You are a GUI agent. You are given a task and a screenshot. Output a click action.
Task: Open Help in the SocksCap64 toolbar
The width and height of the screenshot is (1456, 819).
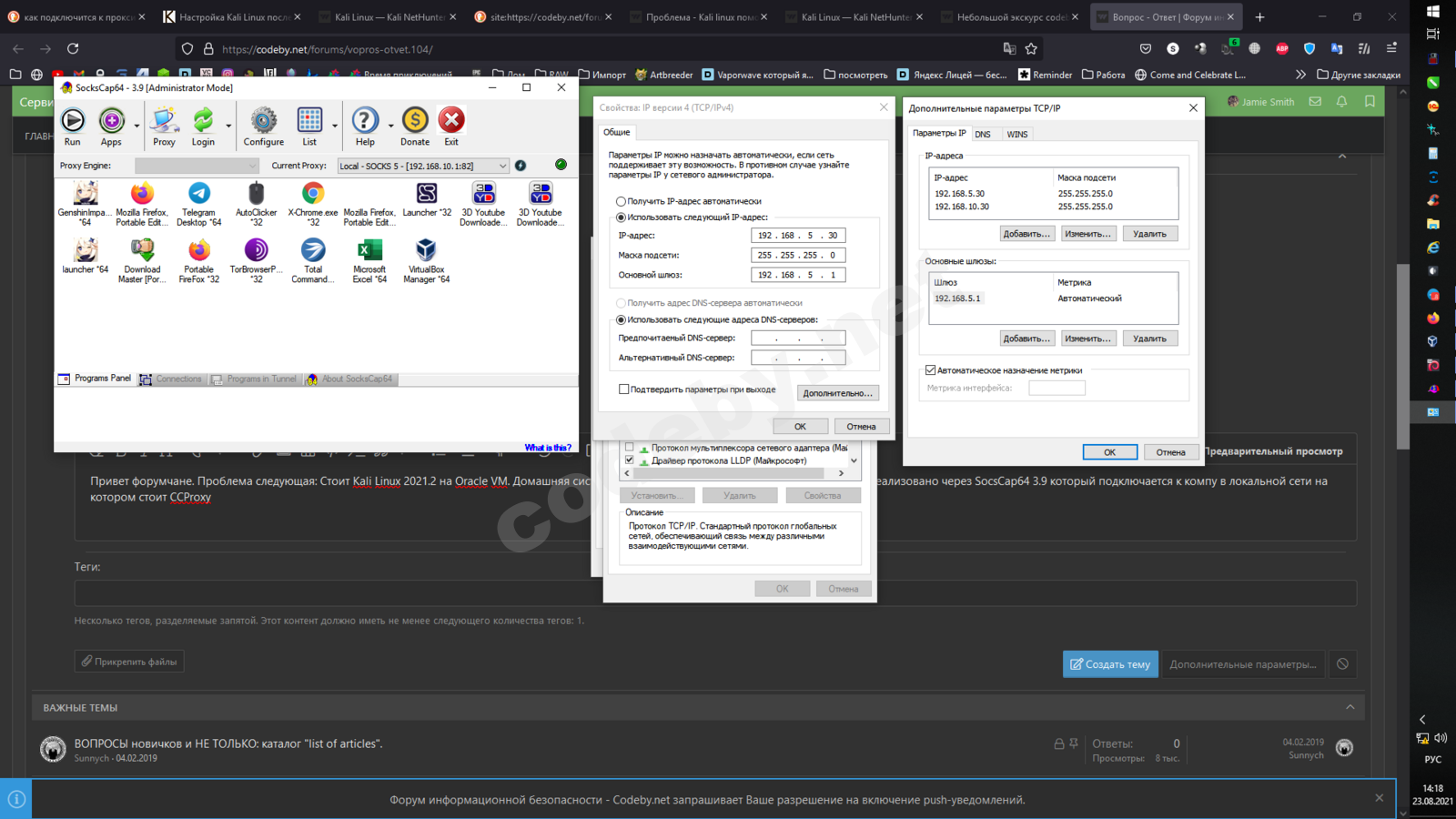click(365, 120)
